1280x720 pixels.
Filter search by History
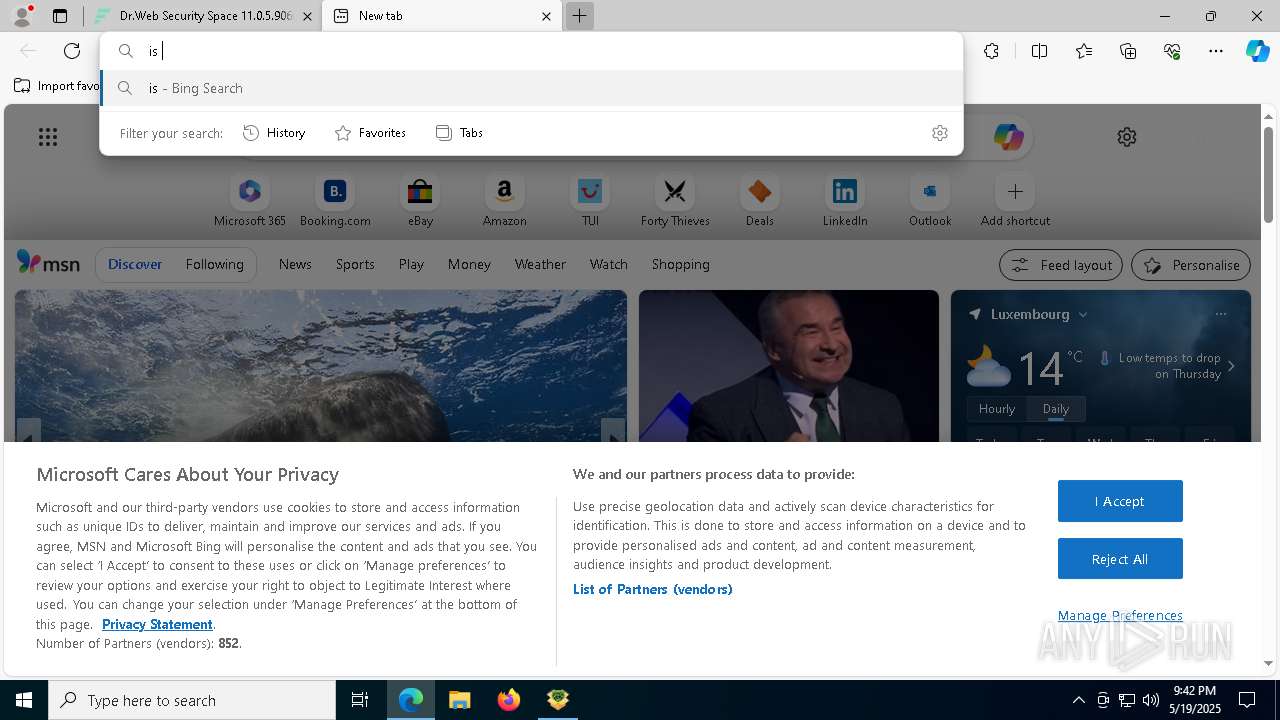[274, 133]
